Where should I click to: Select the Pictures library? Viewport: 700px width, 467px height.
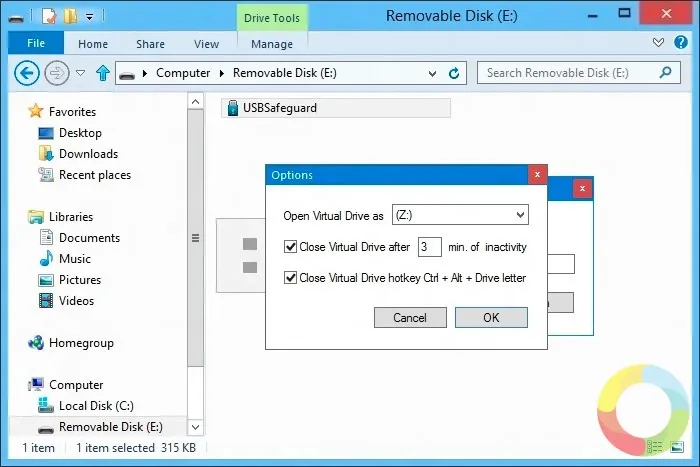coord(70,279)
